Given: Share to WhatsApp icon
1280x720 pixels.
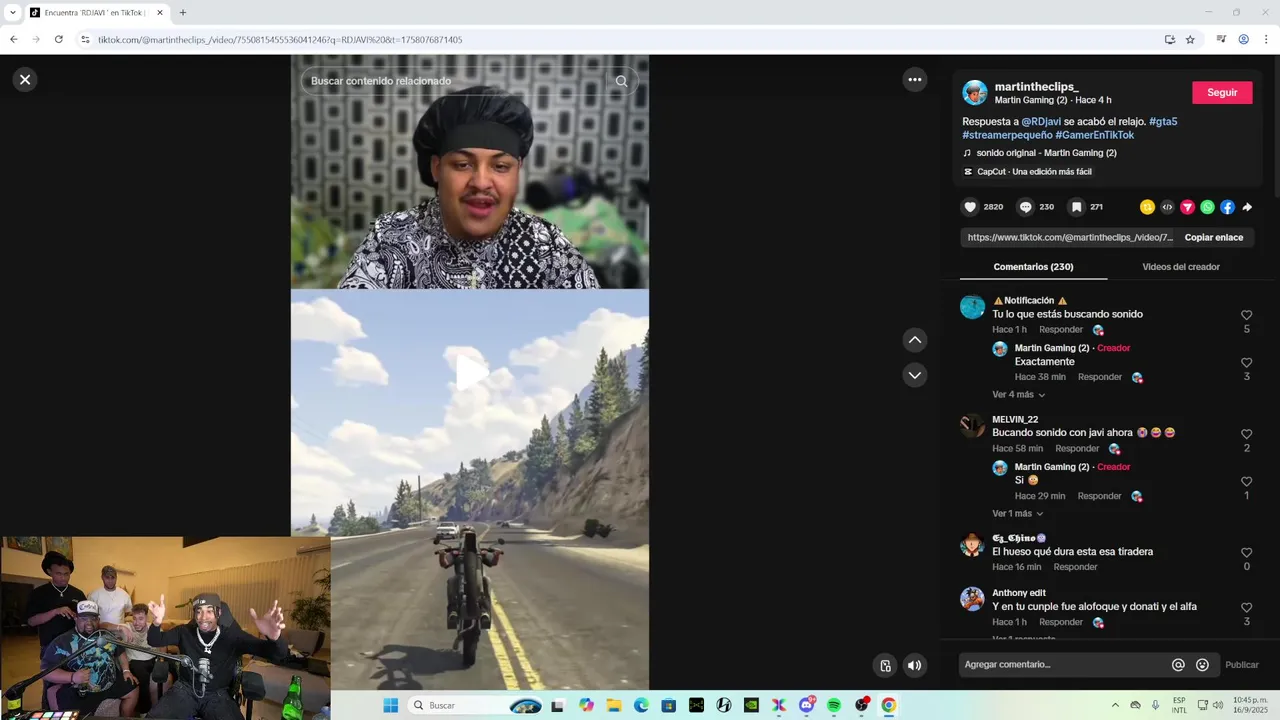Looking at the screenshot, I should click(x=1207, y=207).
